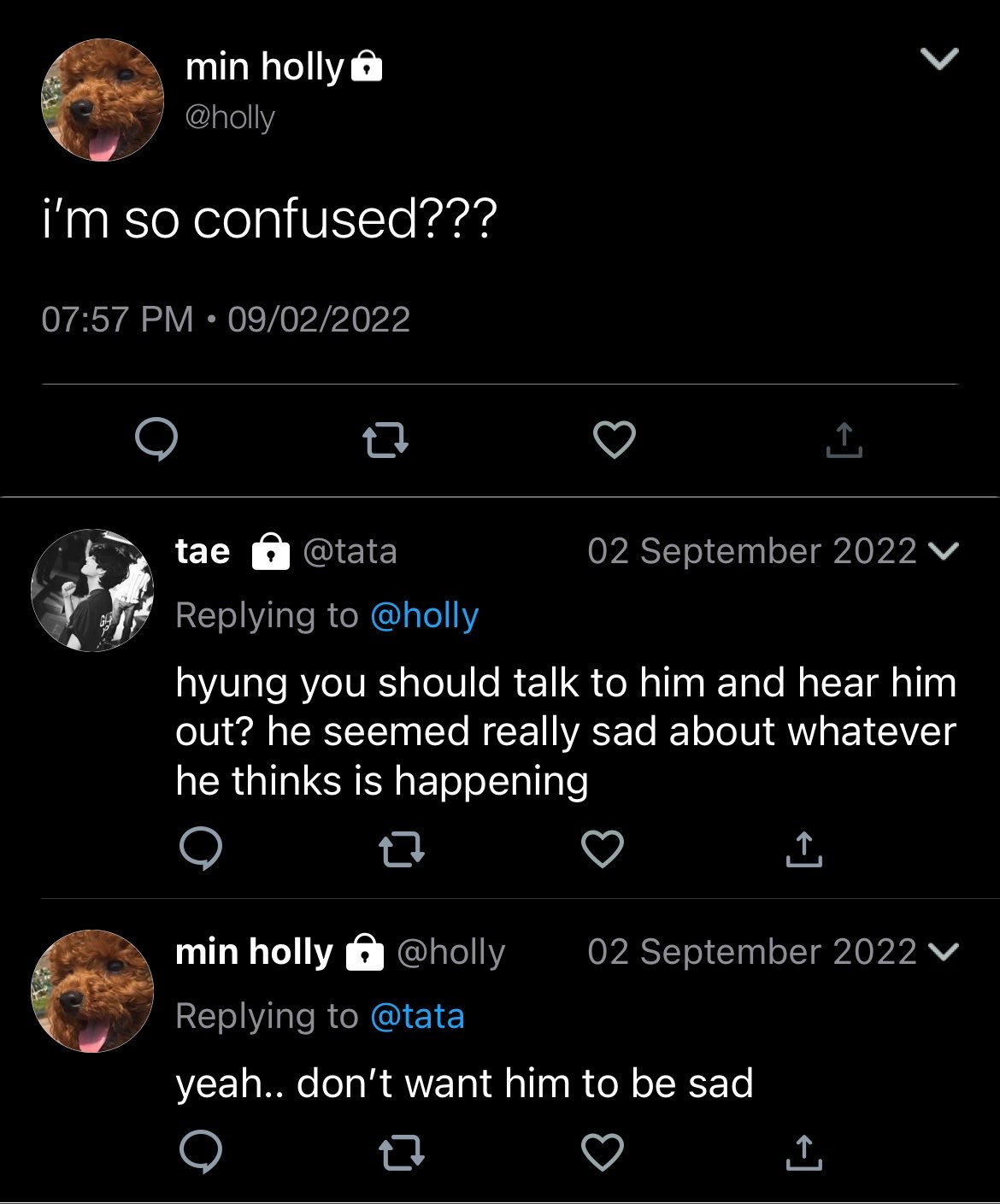
Task: Like the main tweet by min holly
Action: tap(615, 440)
